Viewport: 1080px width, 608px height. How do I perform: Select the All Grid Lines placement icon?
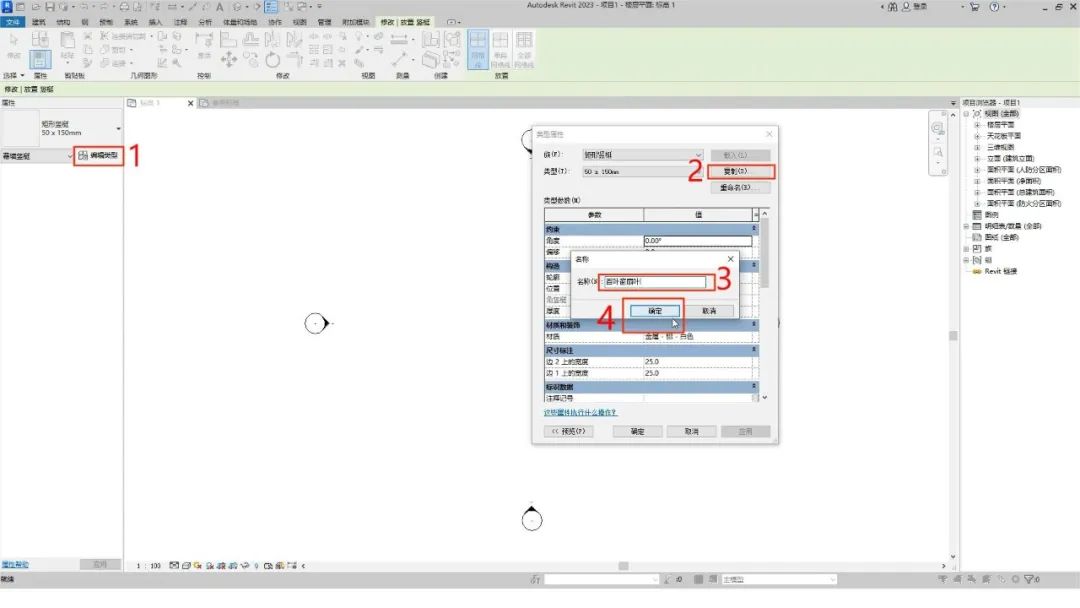pos(524,50)
